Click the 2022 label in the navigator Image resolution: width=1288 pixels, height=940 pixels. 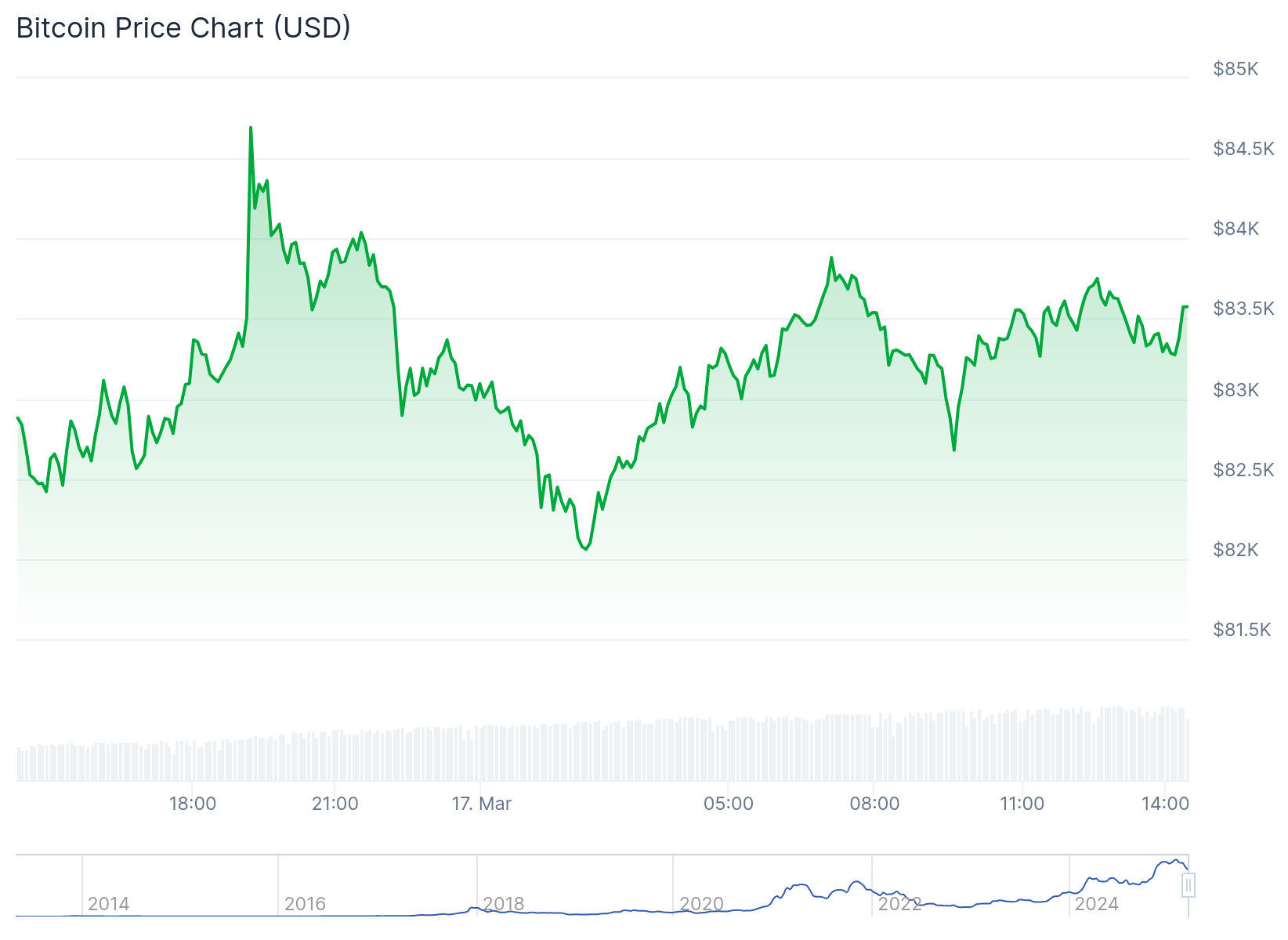tap(899, 904)
